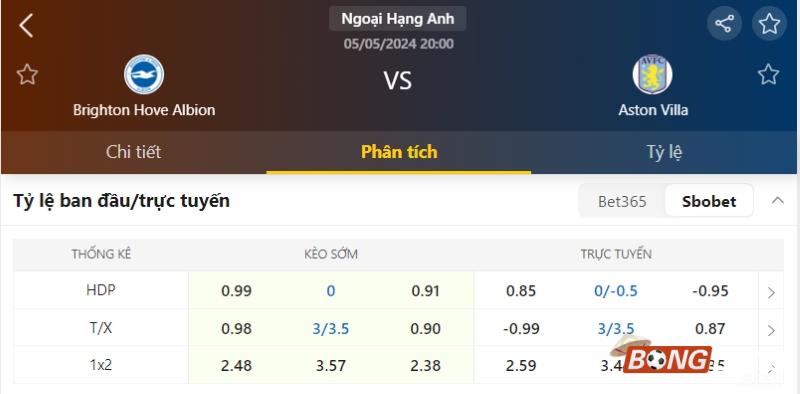This screenshot has width=800, height=394.
Task: Collapse the Tỷ lệ ban đầu/trực tuyến section
Action: click(x=778, y=200)
